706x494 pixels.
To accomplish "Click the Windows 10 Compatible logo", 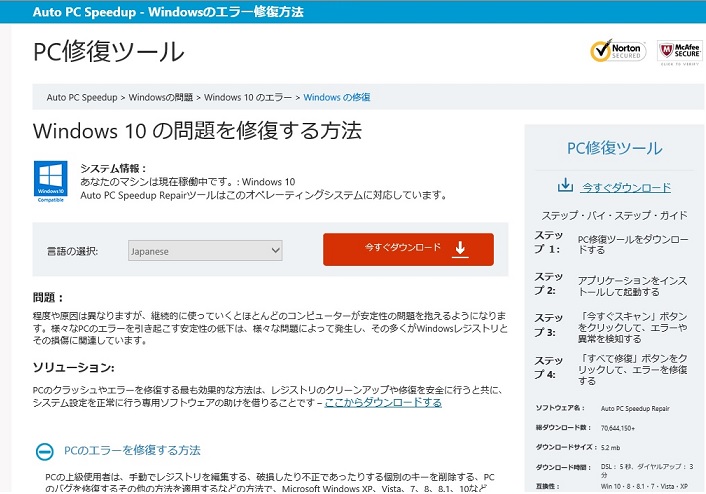I will point(50,179).
